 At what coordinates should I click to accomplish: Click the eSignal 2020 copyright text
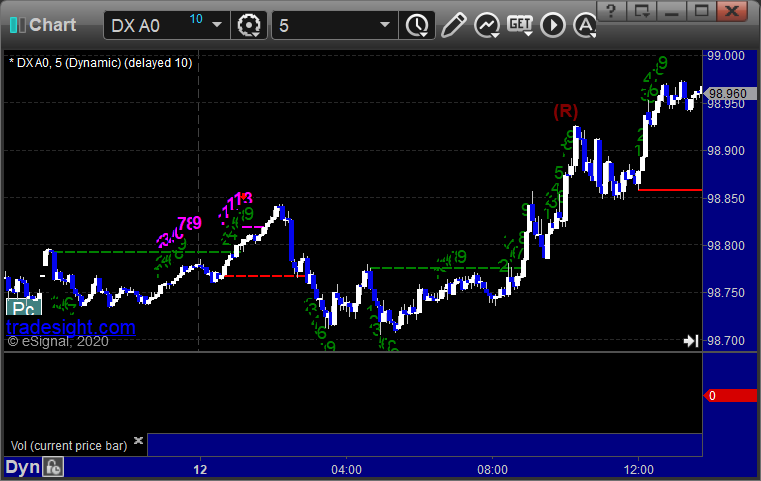(x=58, y=342)
